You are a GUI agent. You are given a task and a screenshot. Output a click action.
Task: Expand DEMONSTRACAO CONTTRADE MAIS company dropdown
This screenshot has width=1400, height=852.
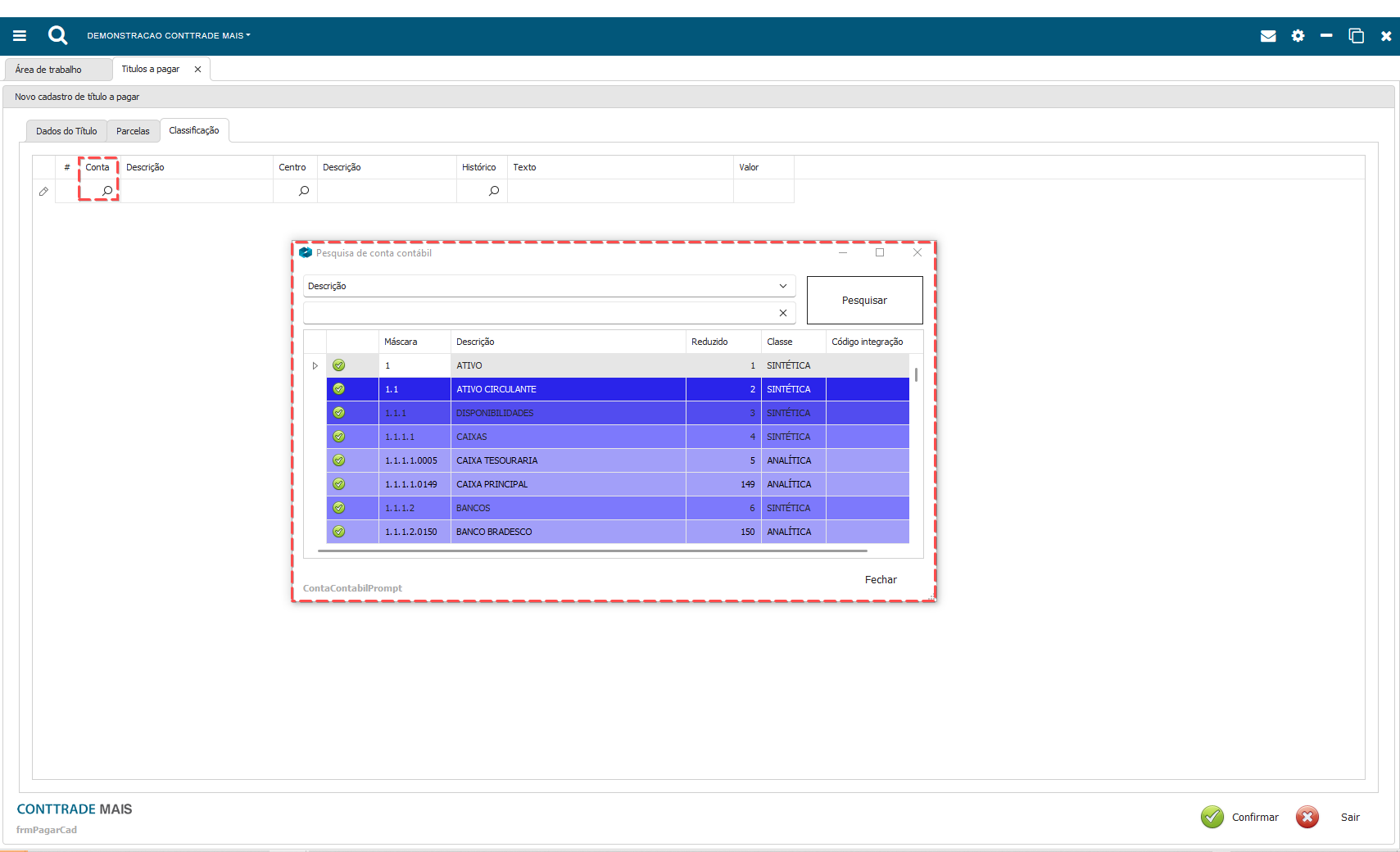point(169,36)
